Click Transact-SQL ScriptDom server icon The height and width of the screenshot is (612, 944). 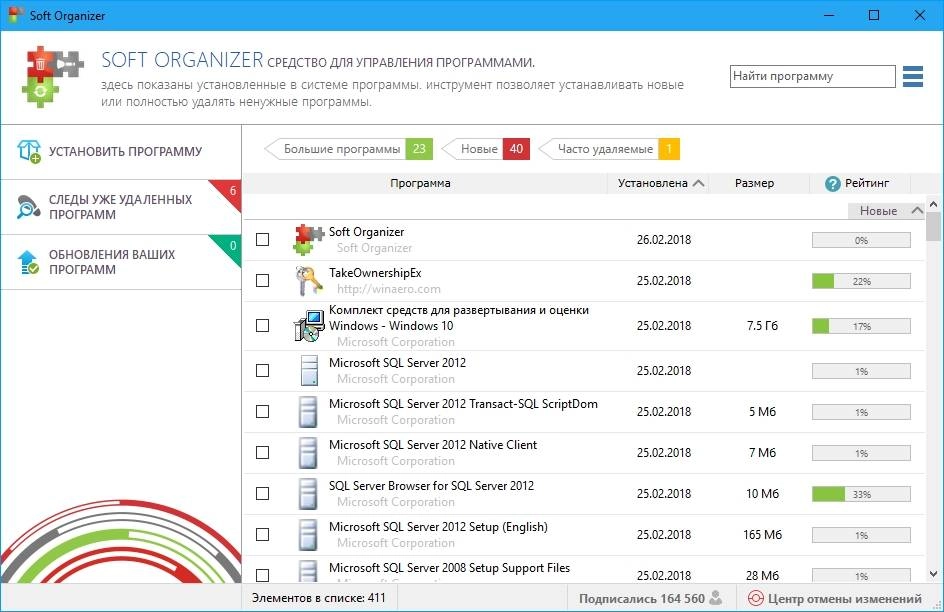(x=308, y=412)
